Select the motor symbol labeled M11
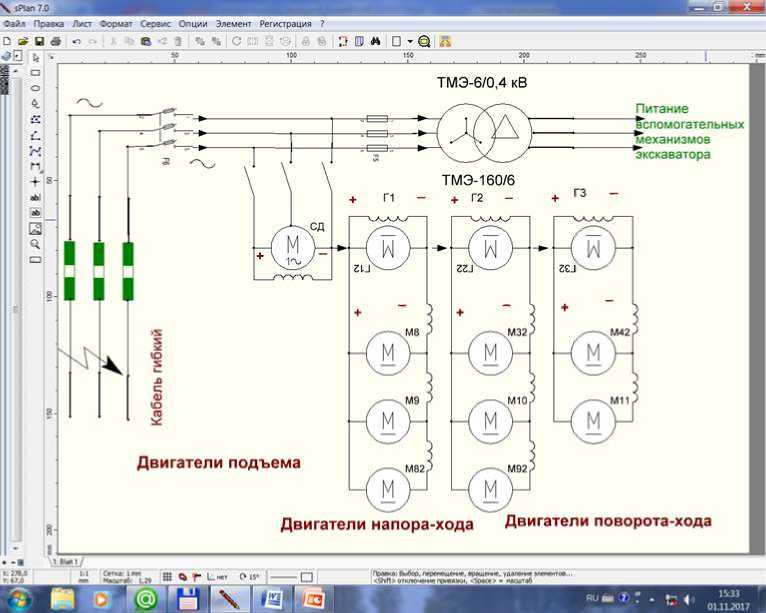This screenshot has width=766, height=613. point(593,421)
